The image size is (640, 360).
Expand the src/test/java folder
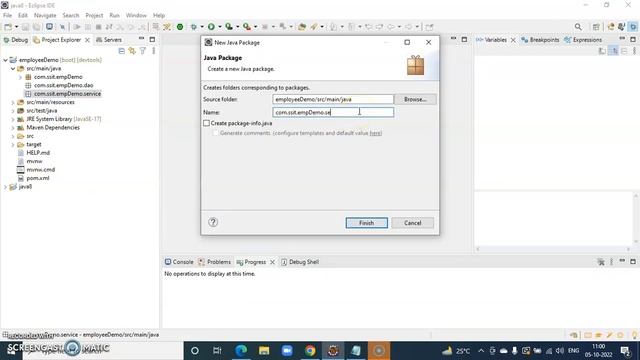tap(13, 111)
